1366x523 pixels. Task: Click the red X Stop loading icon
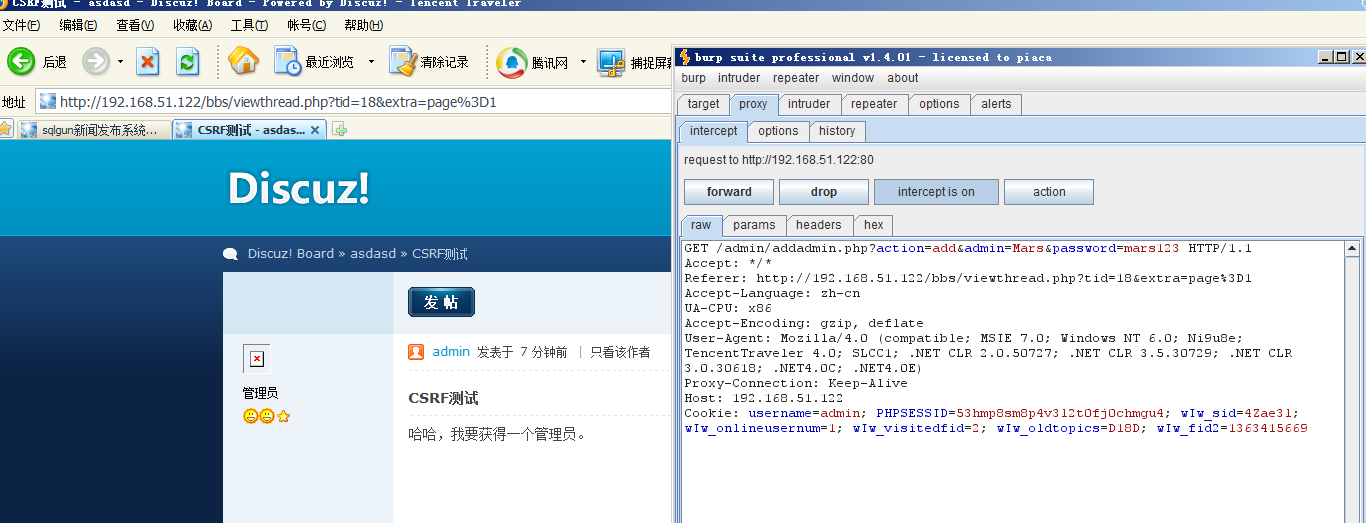[x=148, y=62]
